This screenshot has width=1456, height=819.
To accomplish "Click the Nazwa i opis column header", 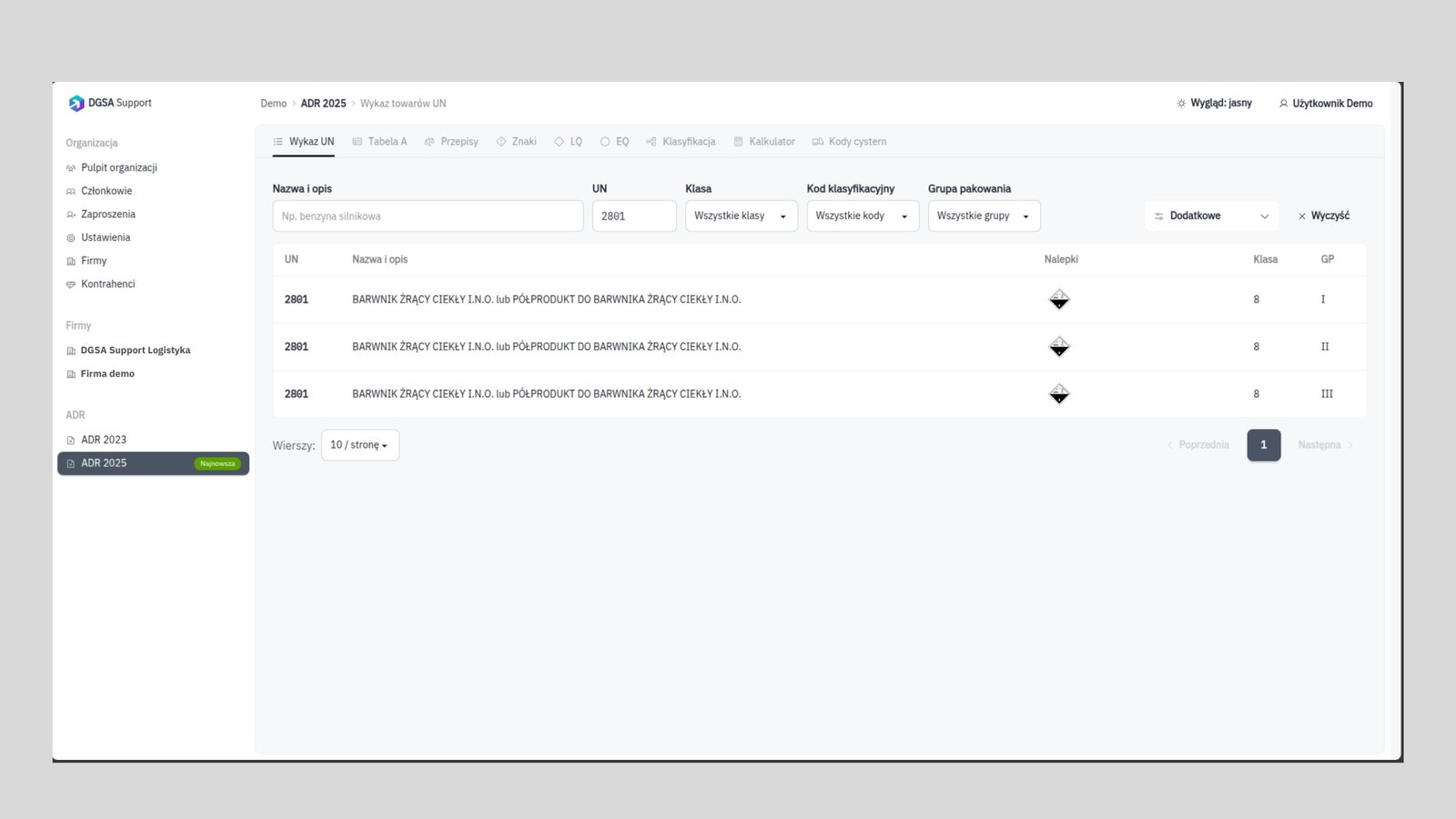I will point(380,259).
